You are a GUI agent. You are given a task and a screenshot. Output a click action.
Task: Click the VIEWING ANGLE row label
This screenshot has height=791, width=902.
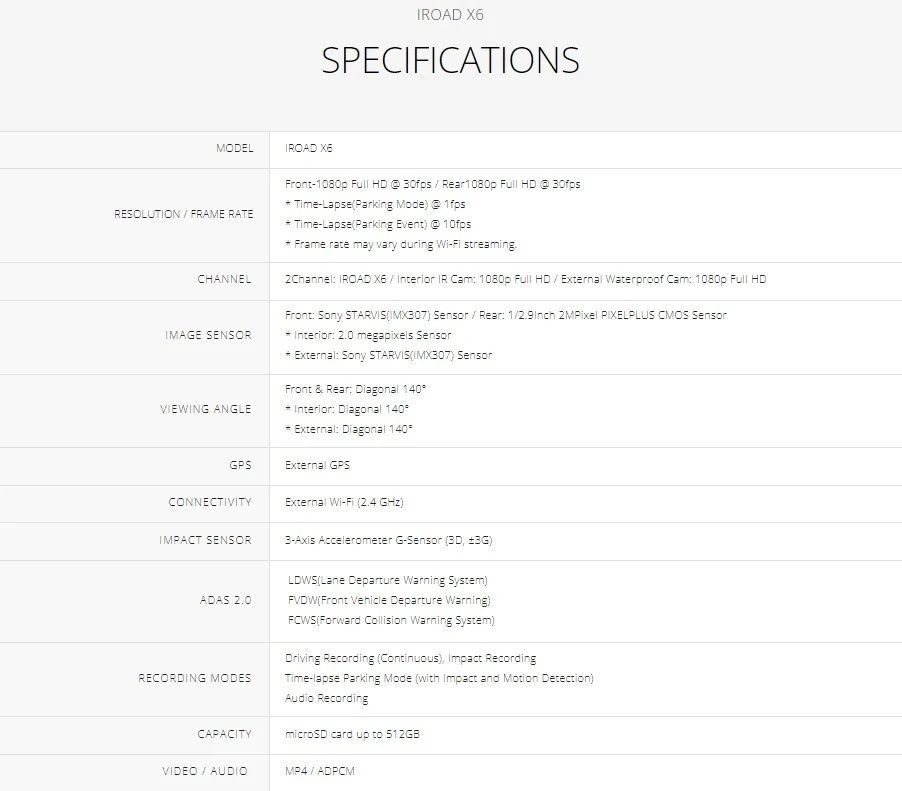pyautogui.click(x=206, y=409)
